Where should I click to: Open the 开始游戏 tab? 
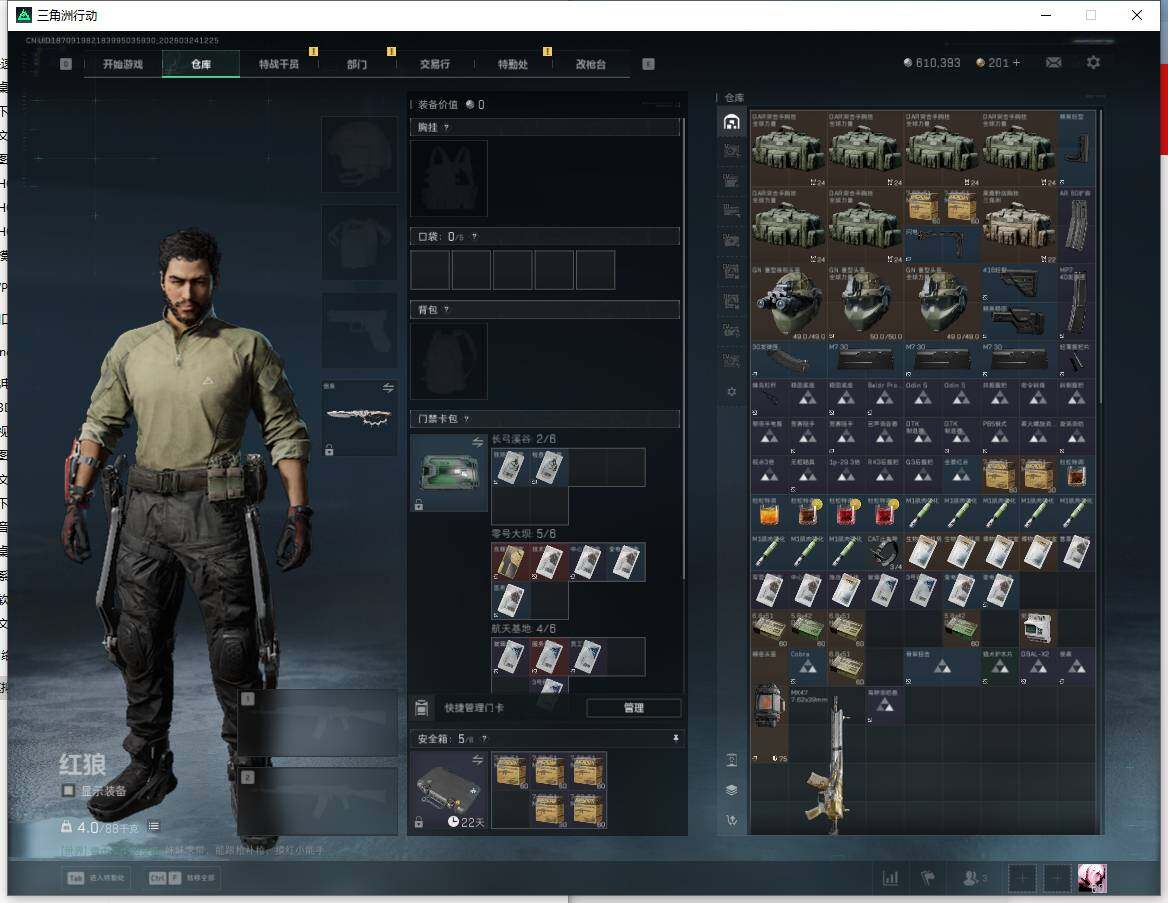pyautogui.click(x=123, y=64)
